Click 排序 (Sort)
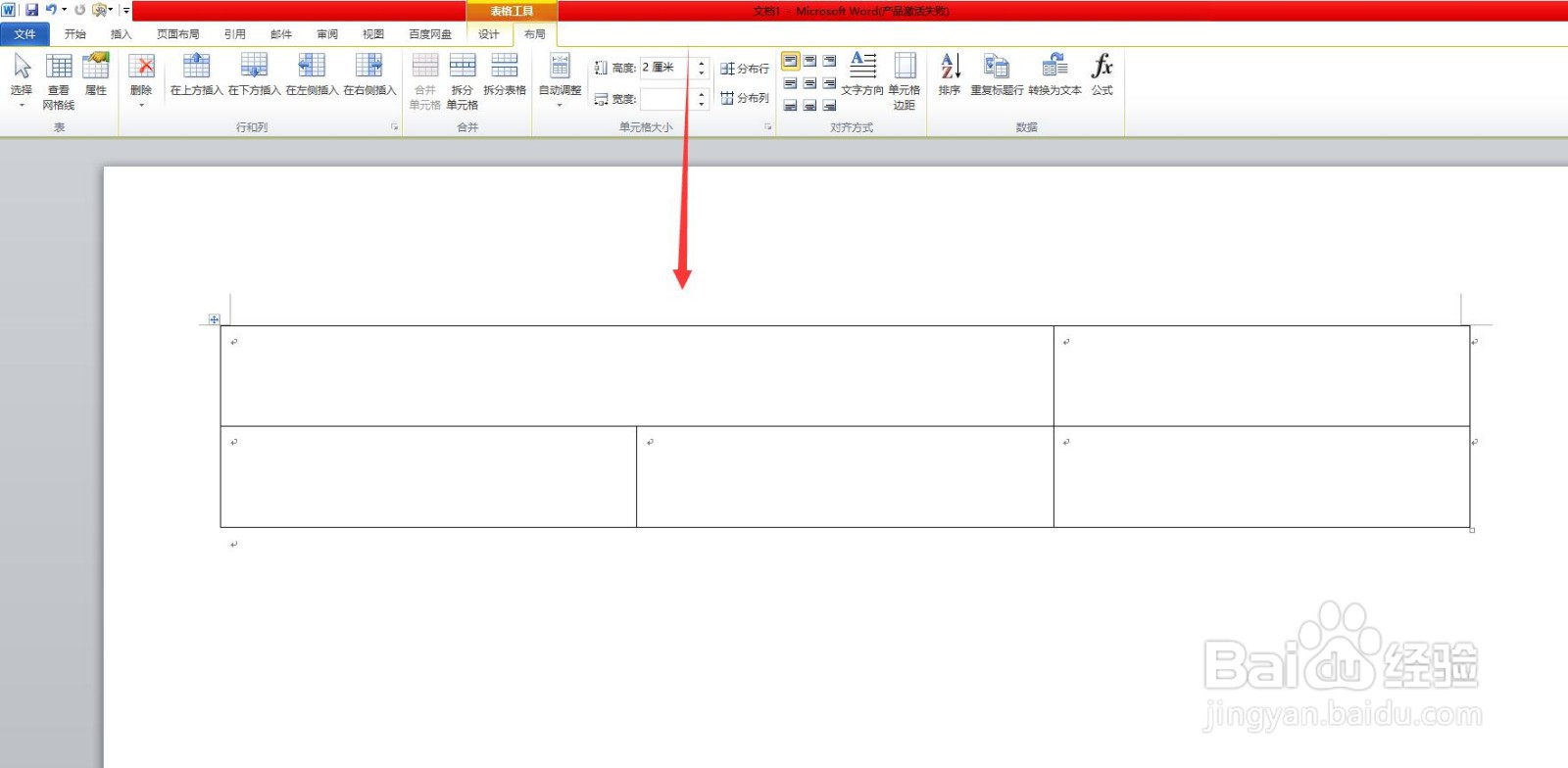This screenshot has height=768, width=1568. coord(949,74)
